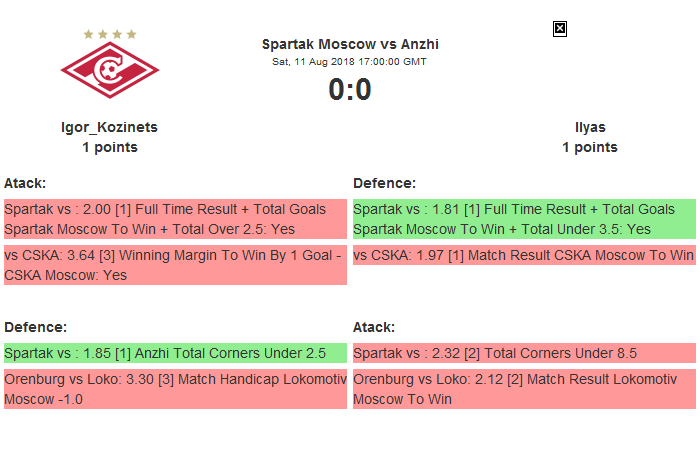Screen dimensions: 700x460
Task: Click Ilyas 1 points text
Action: (x=590, y=147)
